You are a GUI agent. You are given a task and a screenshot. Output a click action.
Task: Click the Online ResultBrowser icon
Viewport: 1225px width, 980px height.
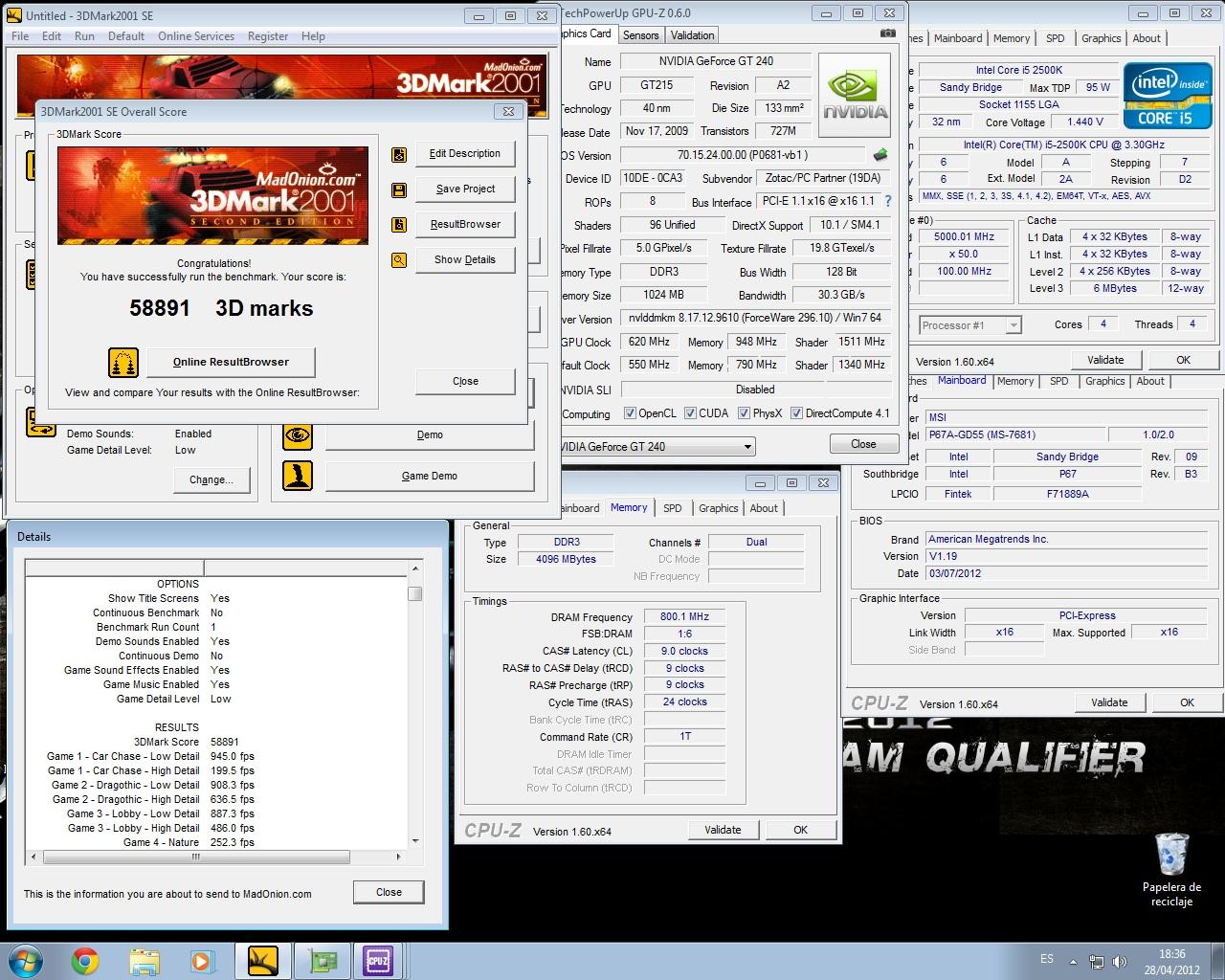click(x=123, y=363)
